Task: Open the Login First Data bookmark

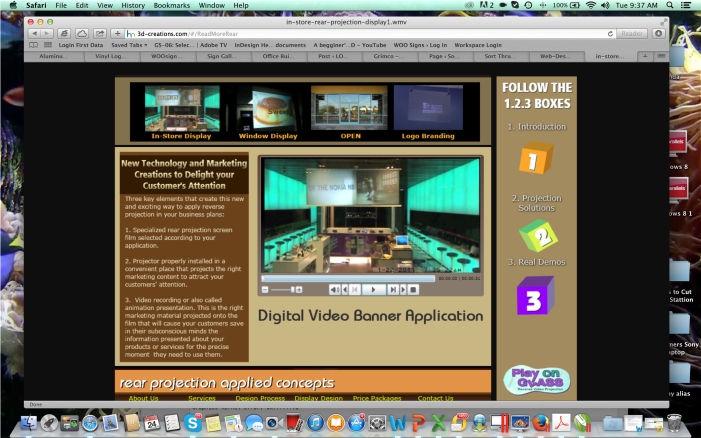Action: pyautogui.click(x=81, y=45)
